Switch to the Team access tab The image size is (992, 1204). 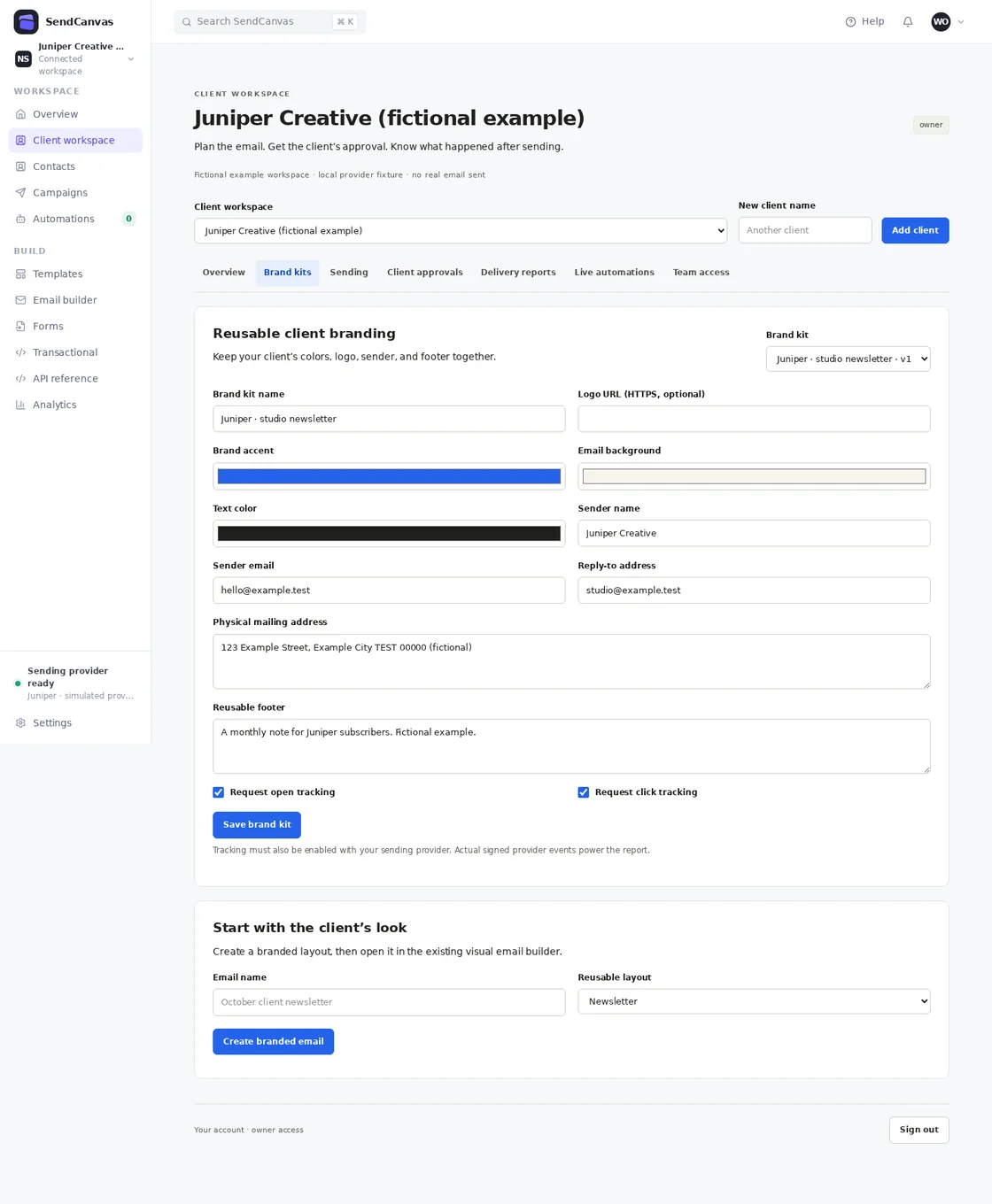coord(701,273)
